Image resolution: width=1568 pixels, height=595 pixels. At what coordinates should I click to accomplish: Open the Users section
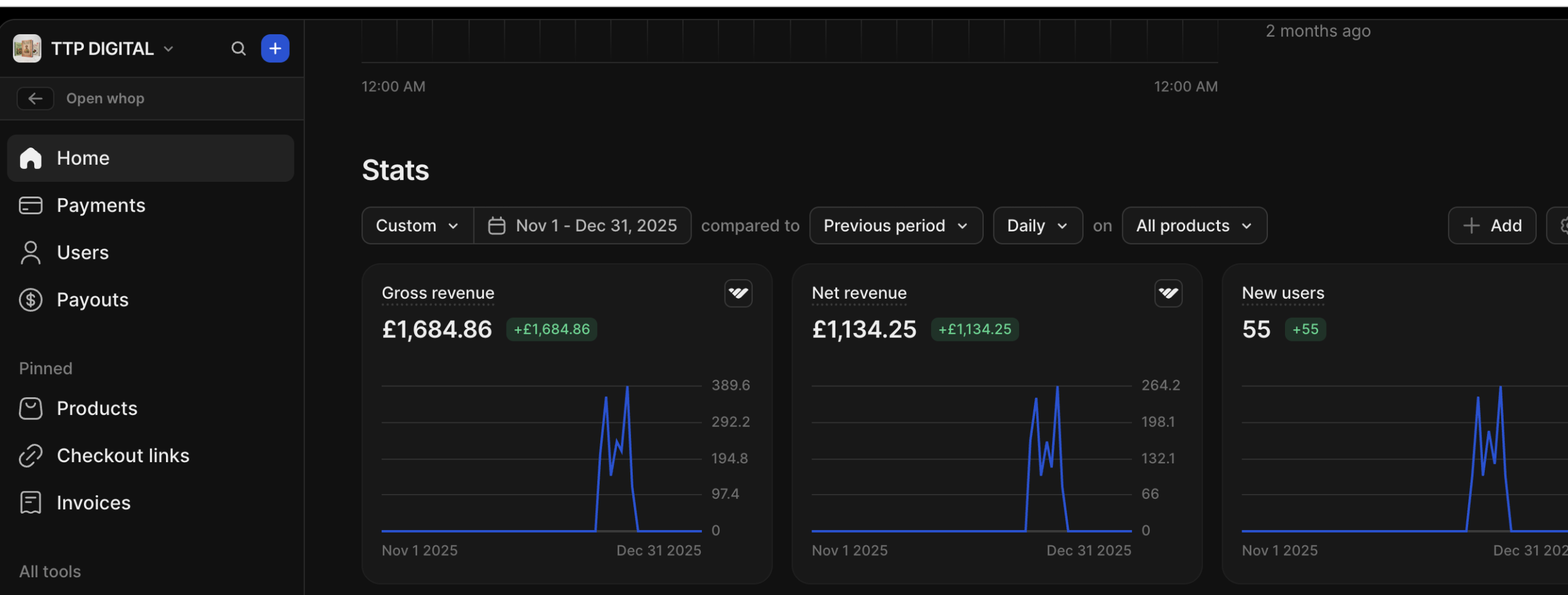pos(83,252)
